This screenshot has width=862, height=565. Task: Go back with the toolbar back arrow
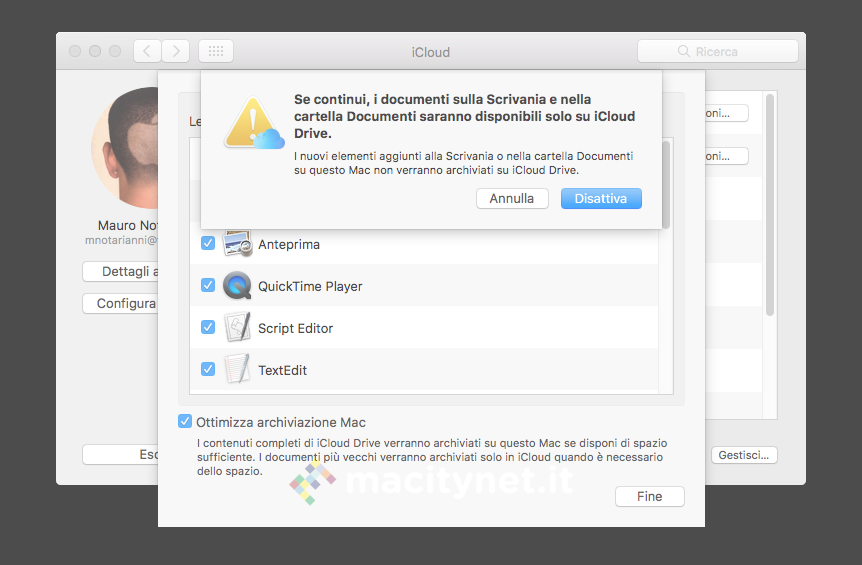[x=147, y=51]
